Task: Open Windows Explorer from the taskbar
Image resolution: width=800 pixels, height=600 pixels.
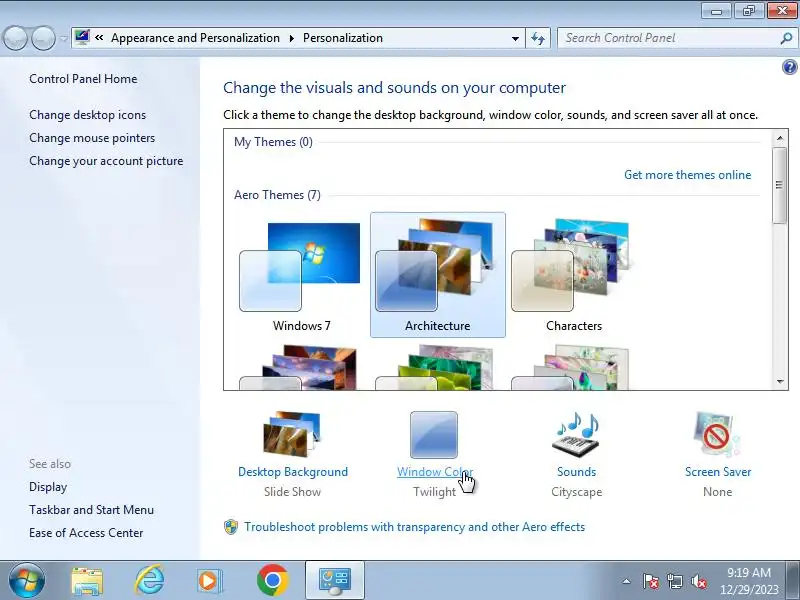Action: tap(87, 581)
